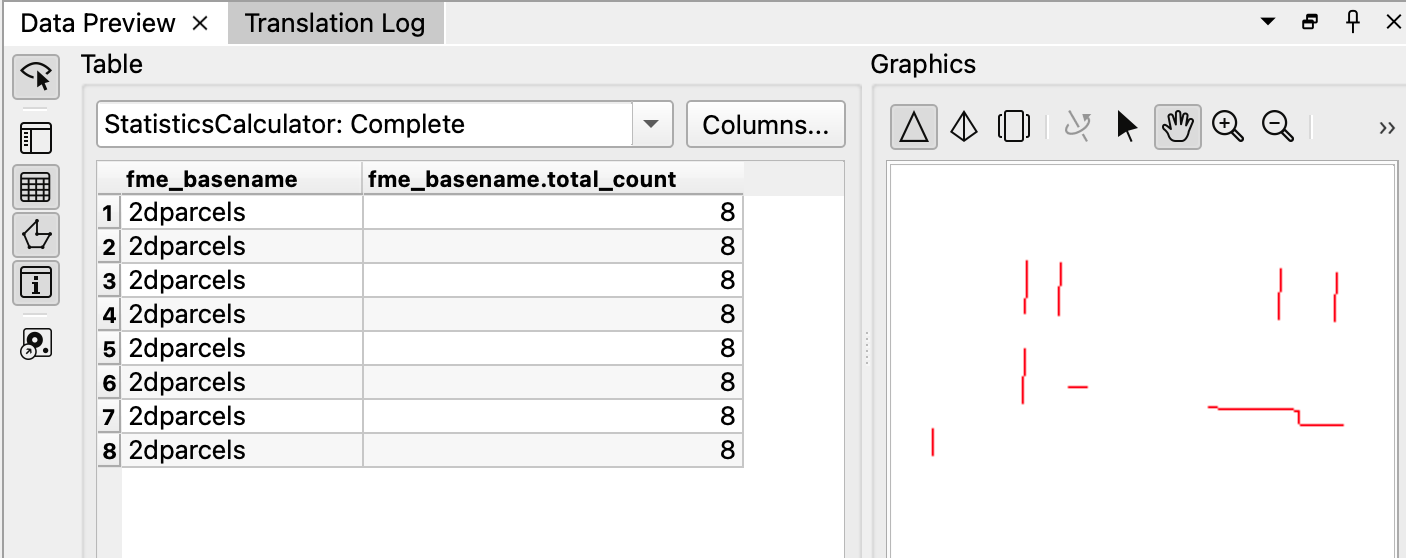Click the zoom out magnifier
The height and width of the screenshot is (558, 1406).
tap(1278, 126)
